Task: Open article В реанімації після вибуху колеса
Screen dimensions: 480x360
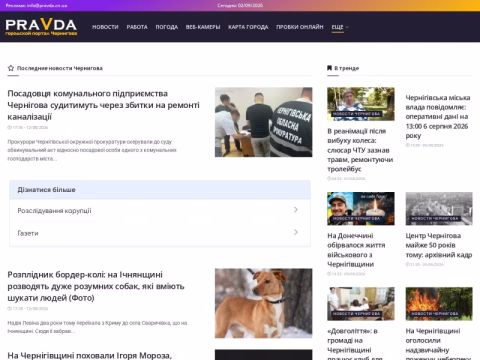Action: pos(360,150)
